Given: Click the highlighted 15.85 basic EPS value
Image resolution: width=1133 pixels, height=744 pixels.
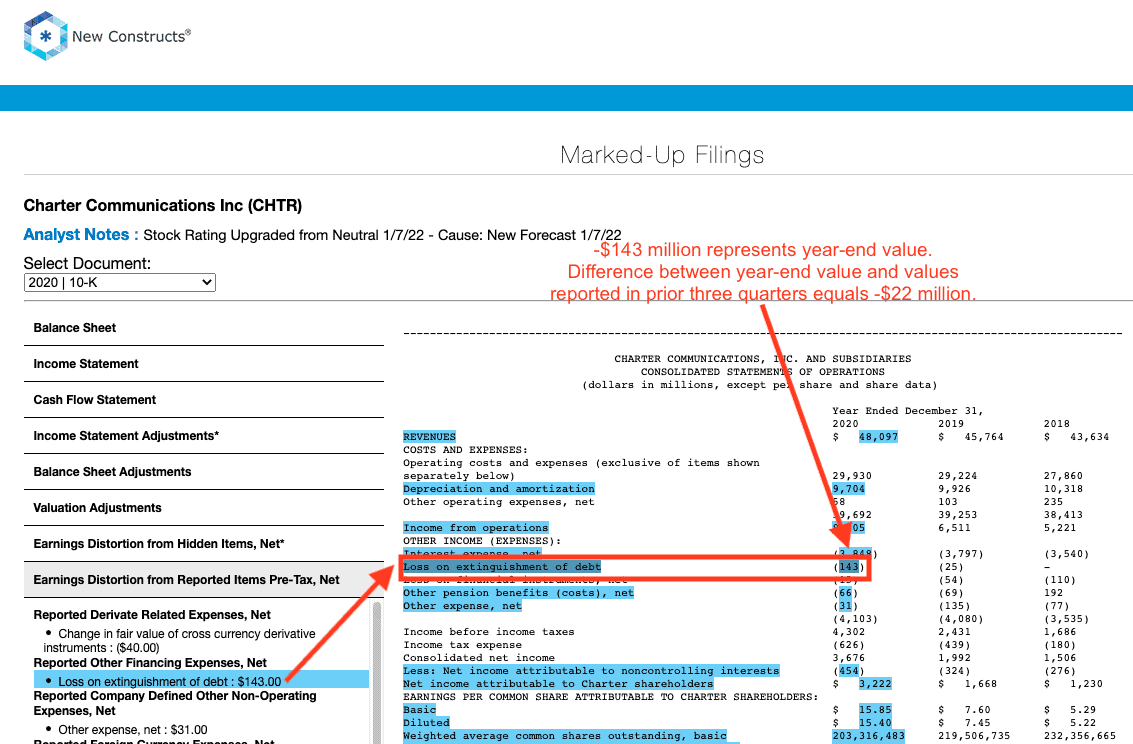Looking at the screenshot, I should pyautogui.click(x=875, y=710).
